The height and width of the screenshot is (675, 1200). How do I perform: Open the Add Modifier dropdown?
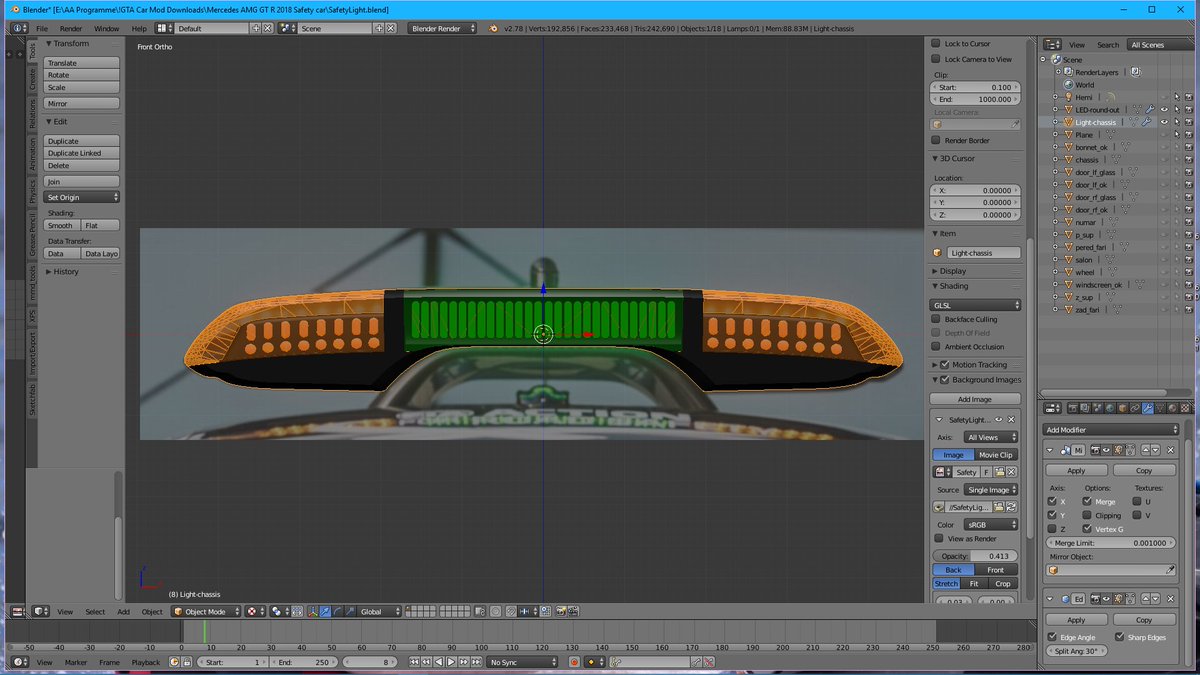click(x=1110, y=430)
